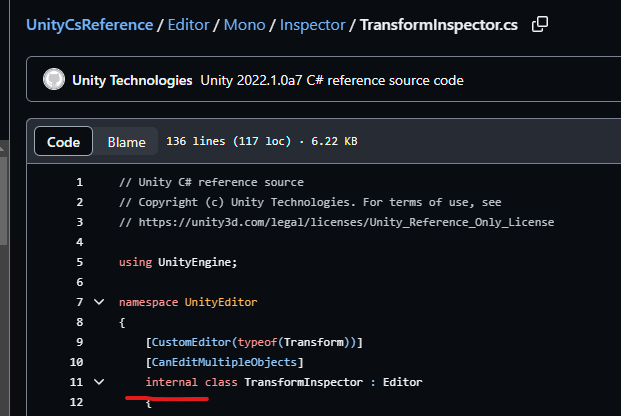621x416 pixels.
Task: Click the TransformInspector class name in code
Action: (303, 382)
